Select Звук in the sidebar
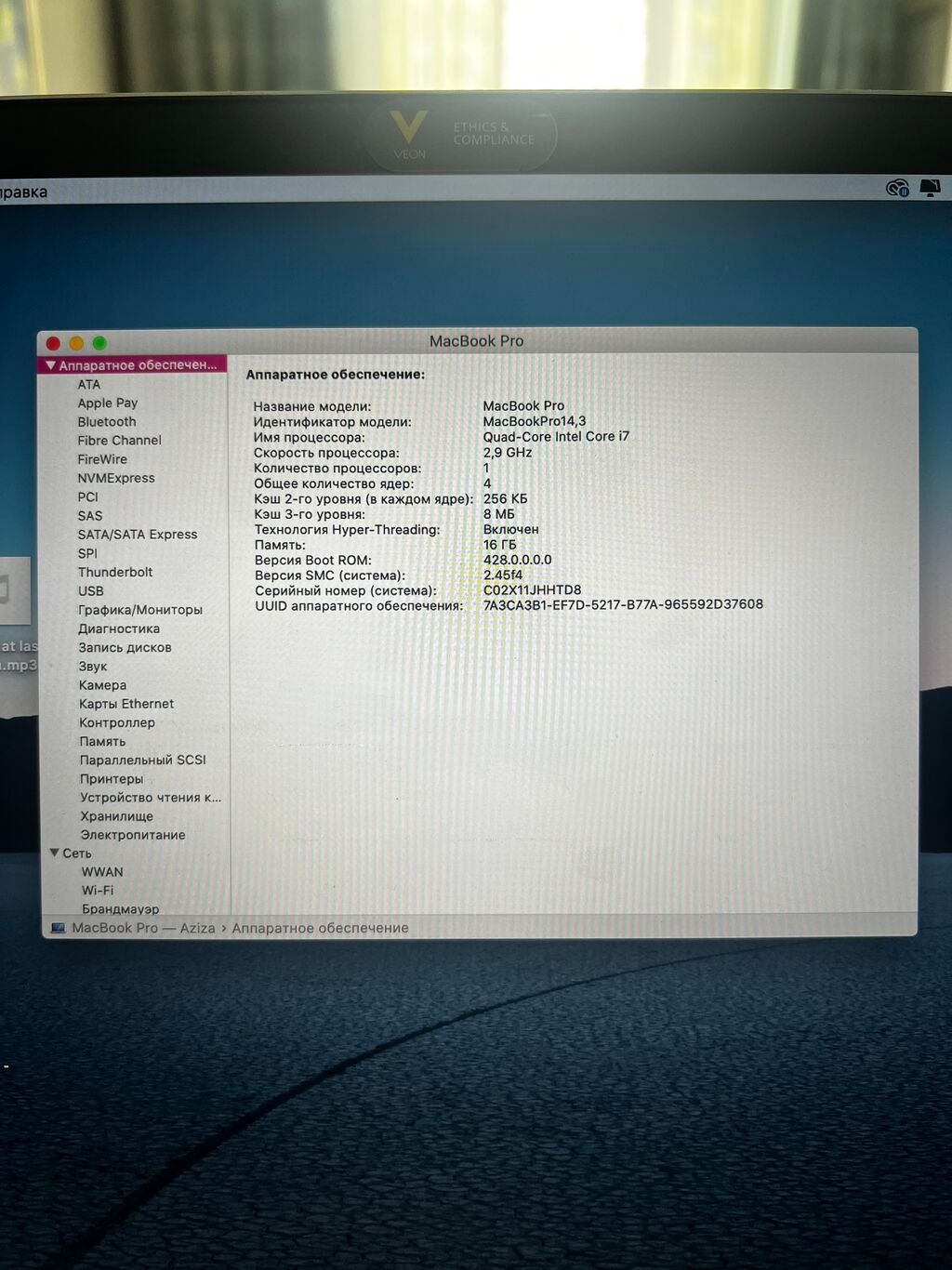The image size is (952, 1270). point(93,666)
